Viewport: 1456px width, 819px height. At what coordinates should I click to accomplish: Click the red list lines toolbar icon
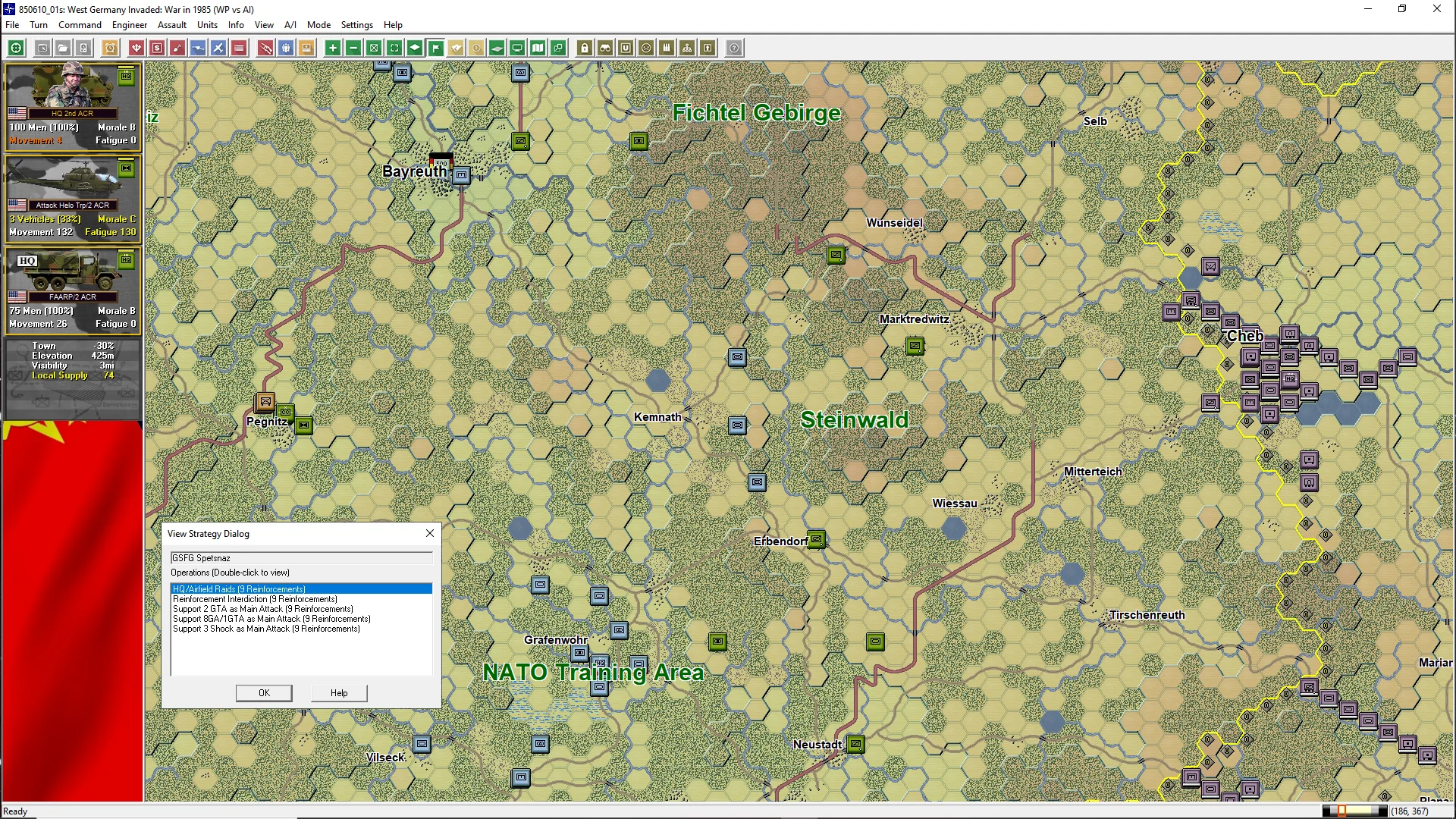(239, 48)
